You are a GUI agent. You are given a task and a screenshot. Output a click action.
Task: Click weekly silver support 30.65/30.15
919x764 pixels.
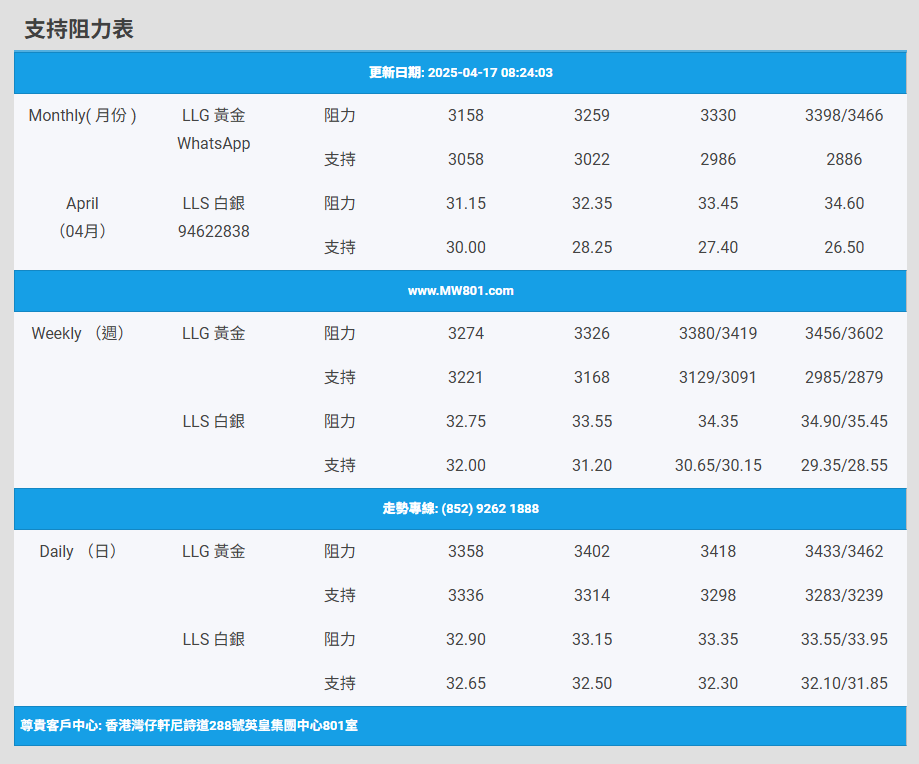pos(718,465)
